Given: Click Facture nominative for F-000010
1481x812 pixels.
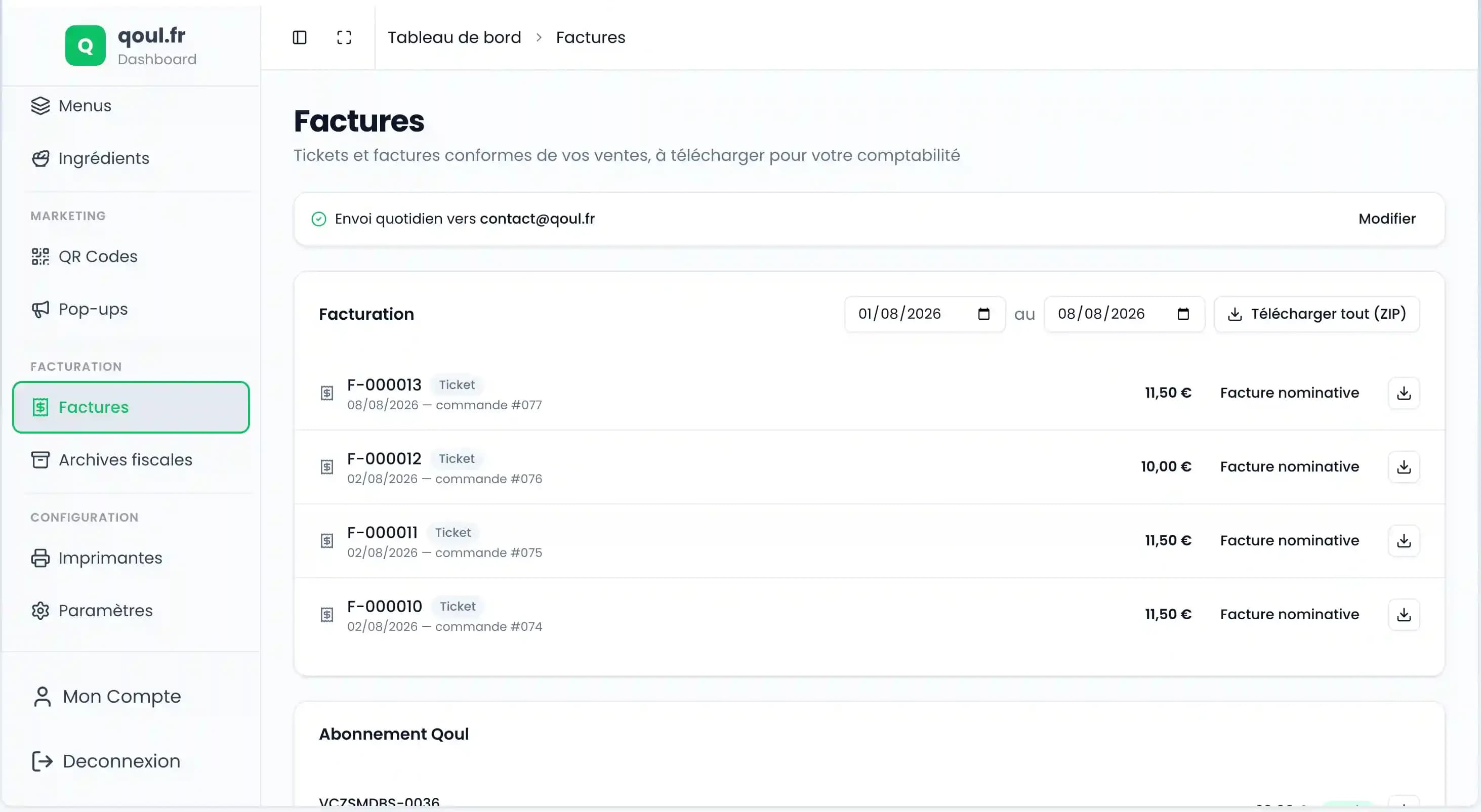Looking at the screenshot, I should coord(1290,614).
